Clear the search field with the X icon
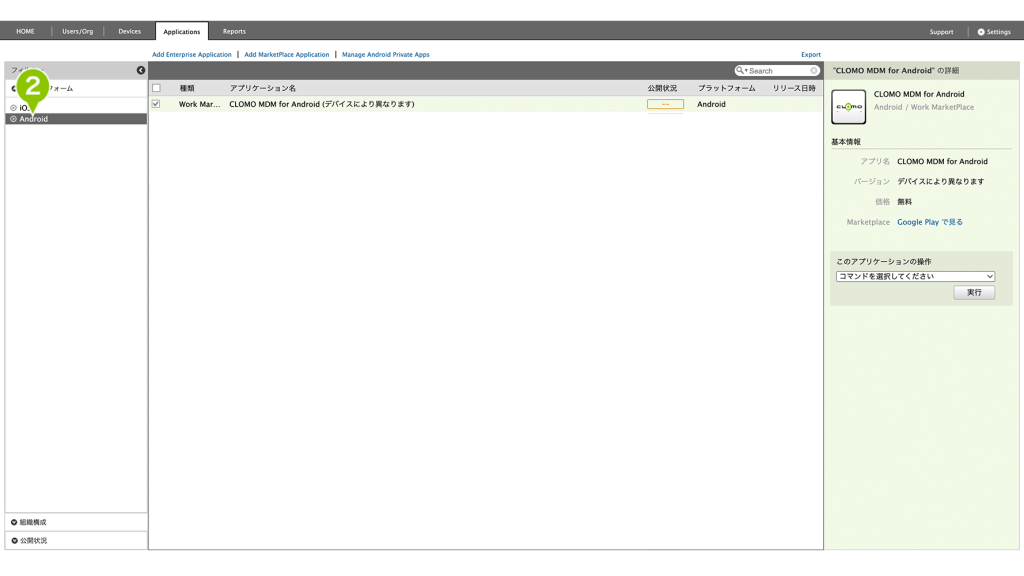 click(814, 71)
